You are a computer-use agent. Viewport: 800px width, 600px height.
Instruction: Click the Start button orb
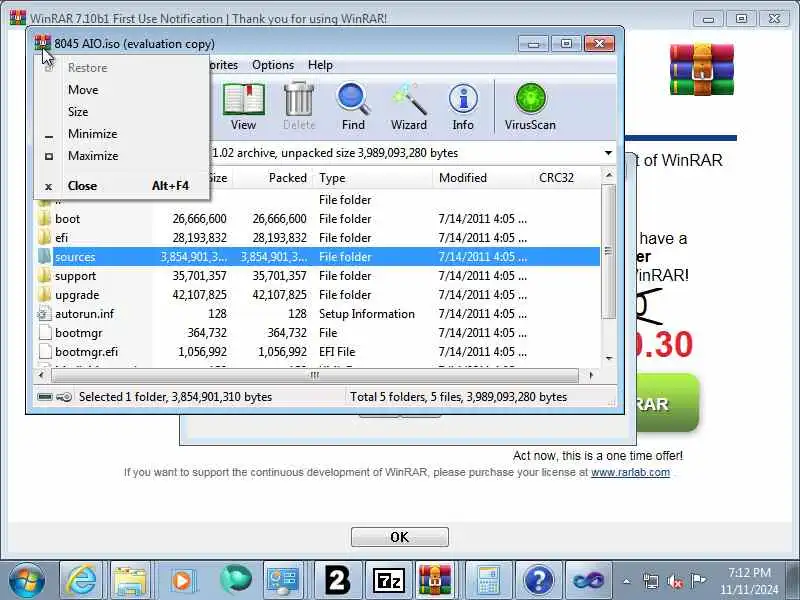[x=27, y=580]
